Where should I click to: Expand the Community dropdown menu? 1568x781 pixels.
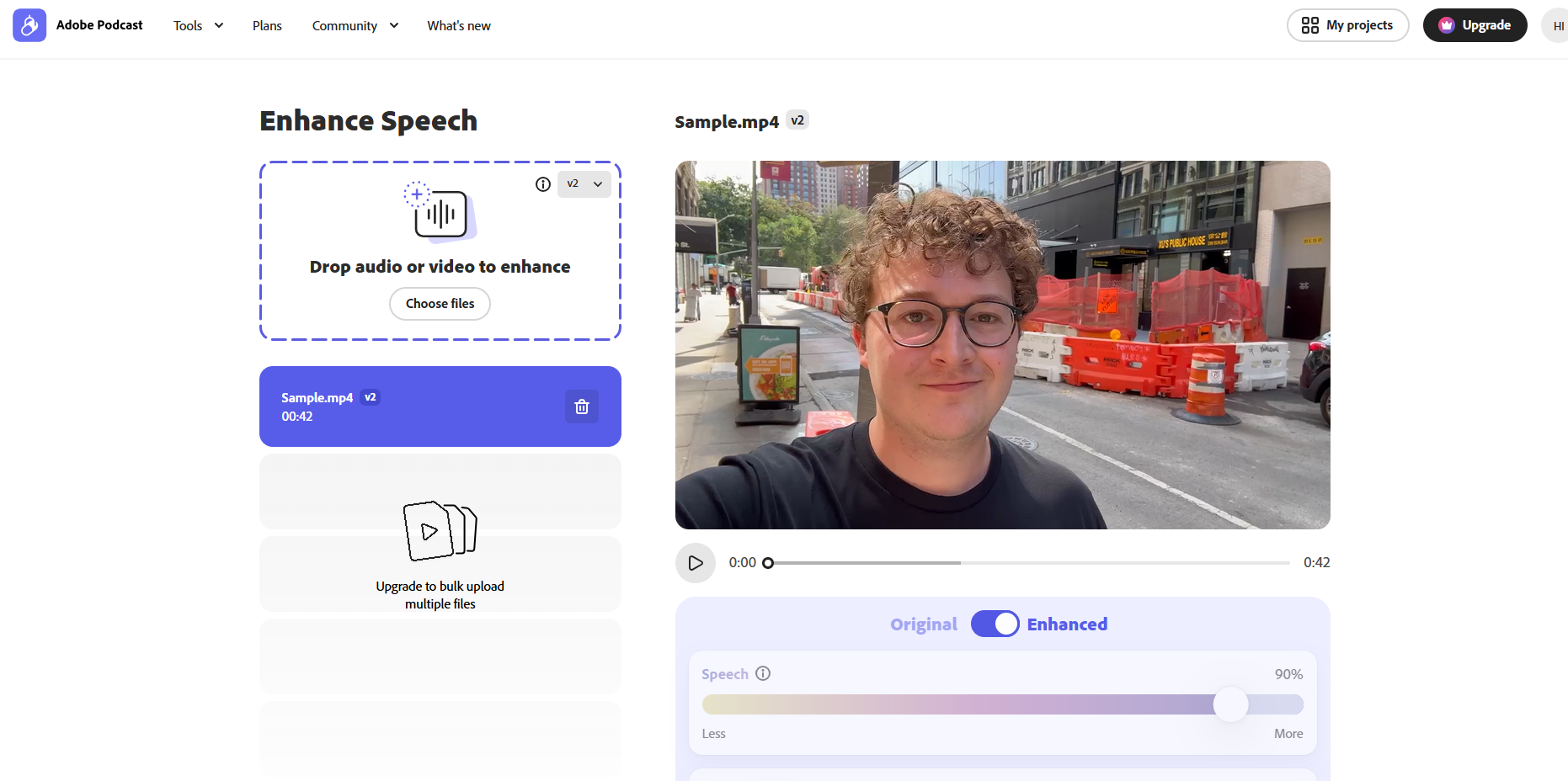click(355, 26)
